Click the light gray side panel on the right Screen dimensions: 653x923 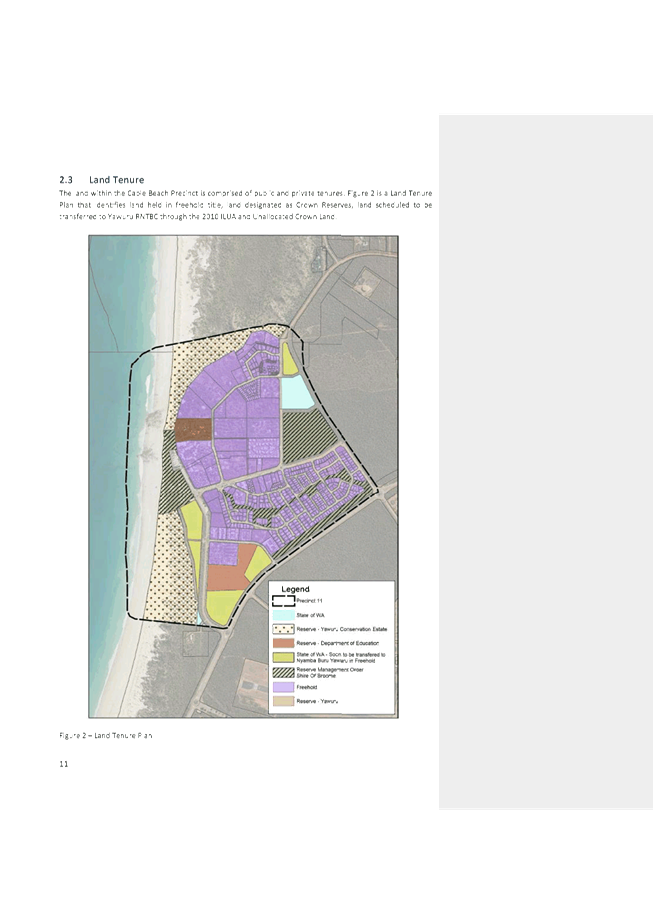click(545, 460)
